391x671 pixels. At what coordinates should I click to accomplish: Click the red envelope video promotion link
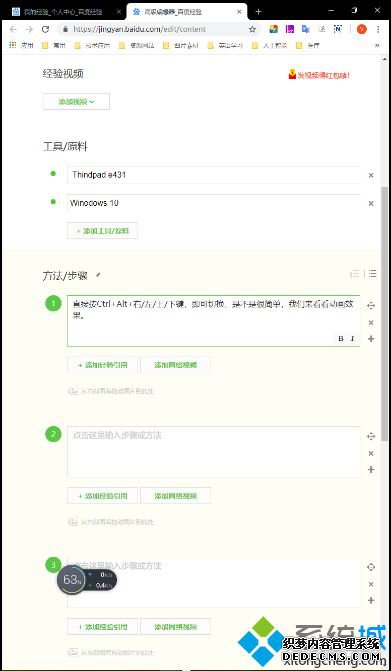(320, 74)
